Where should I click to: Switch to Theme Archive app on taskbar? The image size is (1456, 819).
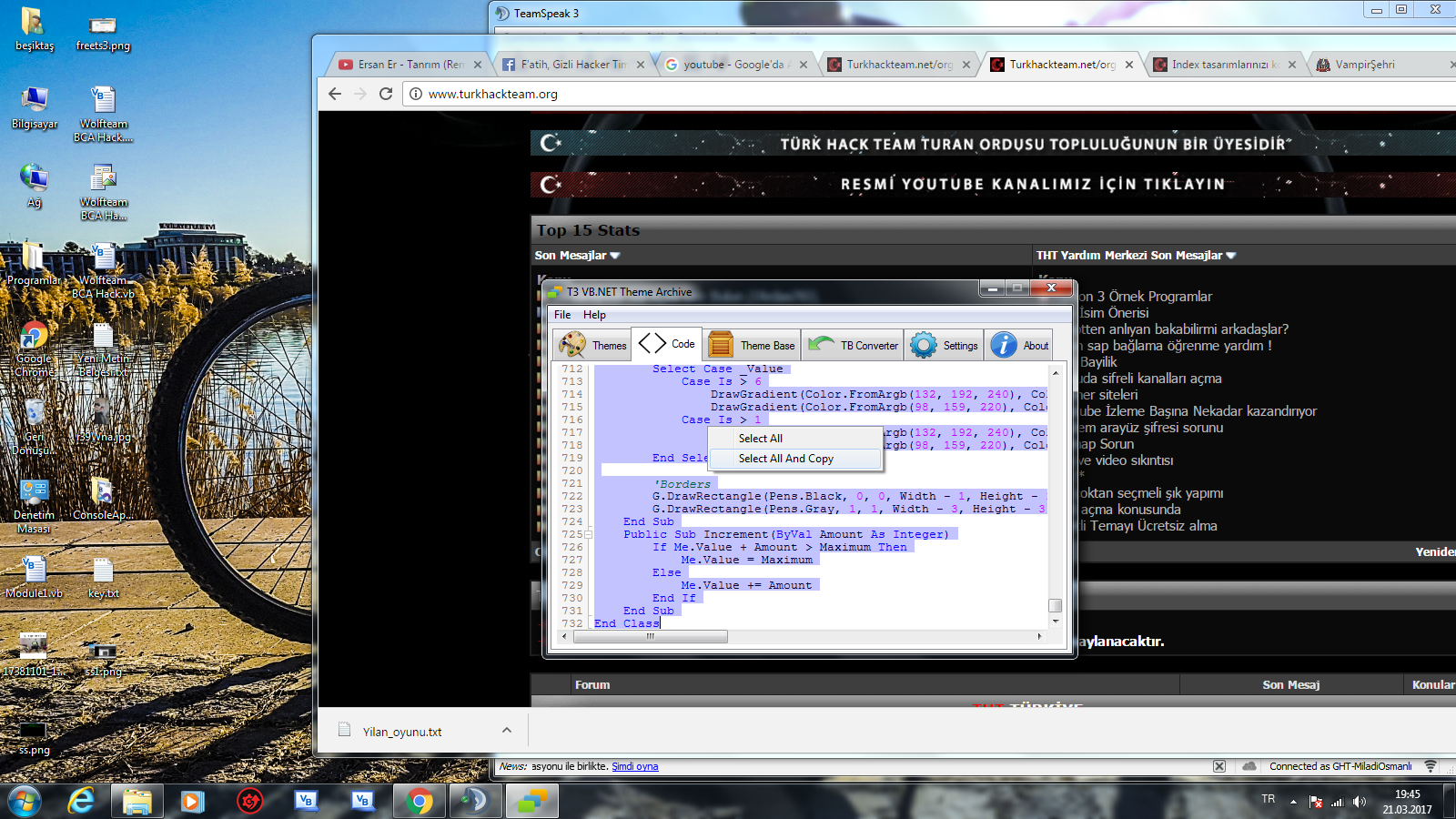tap(532, 801)
